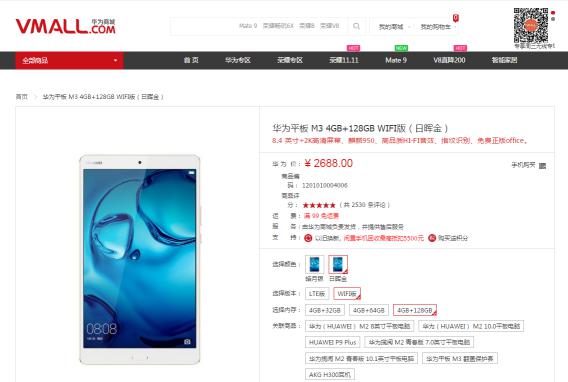Select the 4GB+64GB memory option
This screenshot has width=568, height=382.
[x=369, y=310]
